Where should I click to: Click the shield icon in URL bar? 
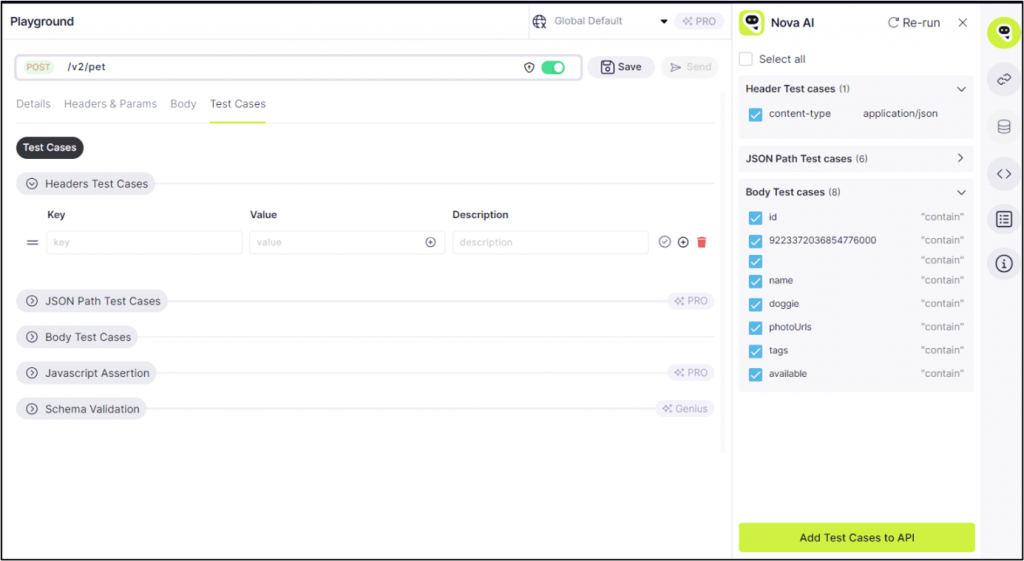[x=529, y=67]
